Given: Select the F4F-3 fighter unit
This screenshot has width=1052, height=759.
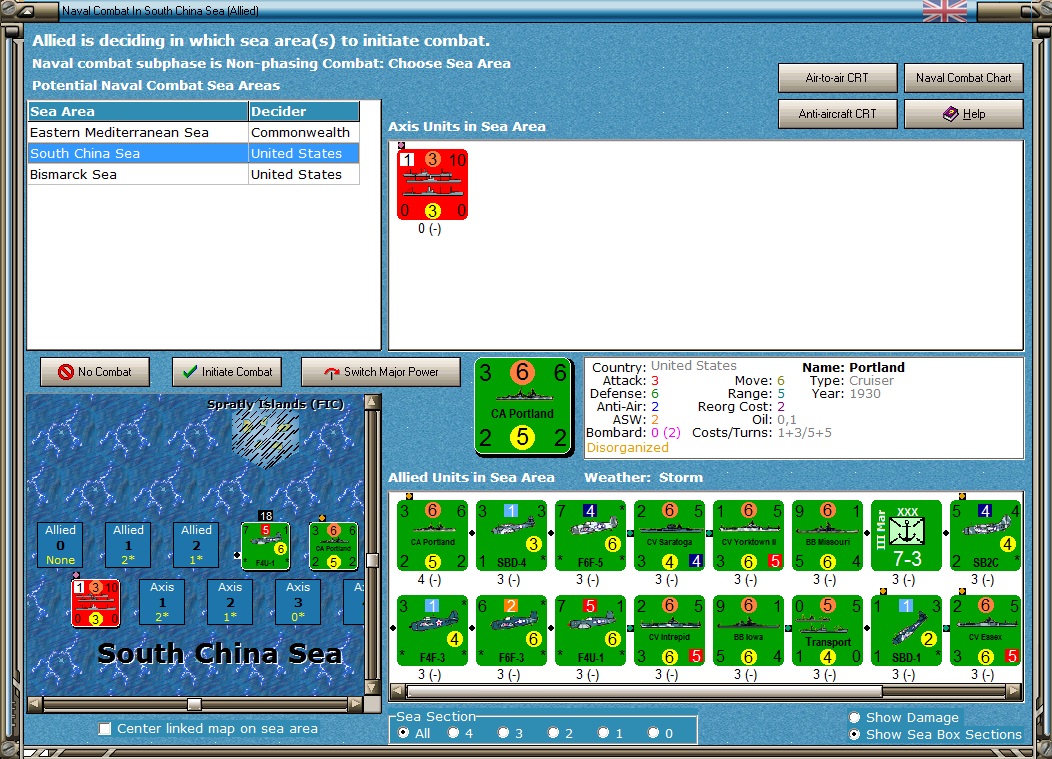Looking at the screenshot, I should [x=432, y=631].
